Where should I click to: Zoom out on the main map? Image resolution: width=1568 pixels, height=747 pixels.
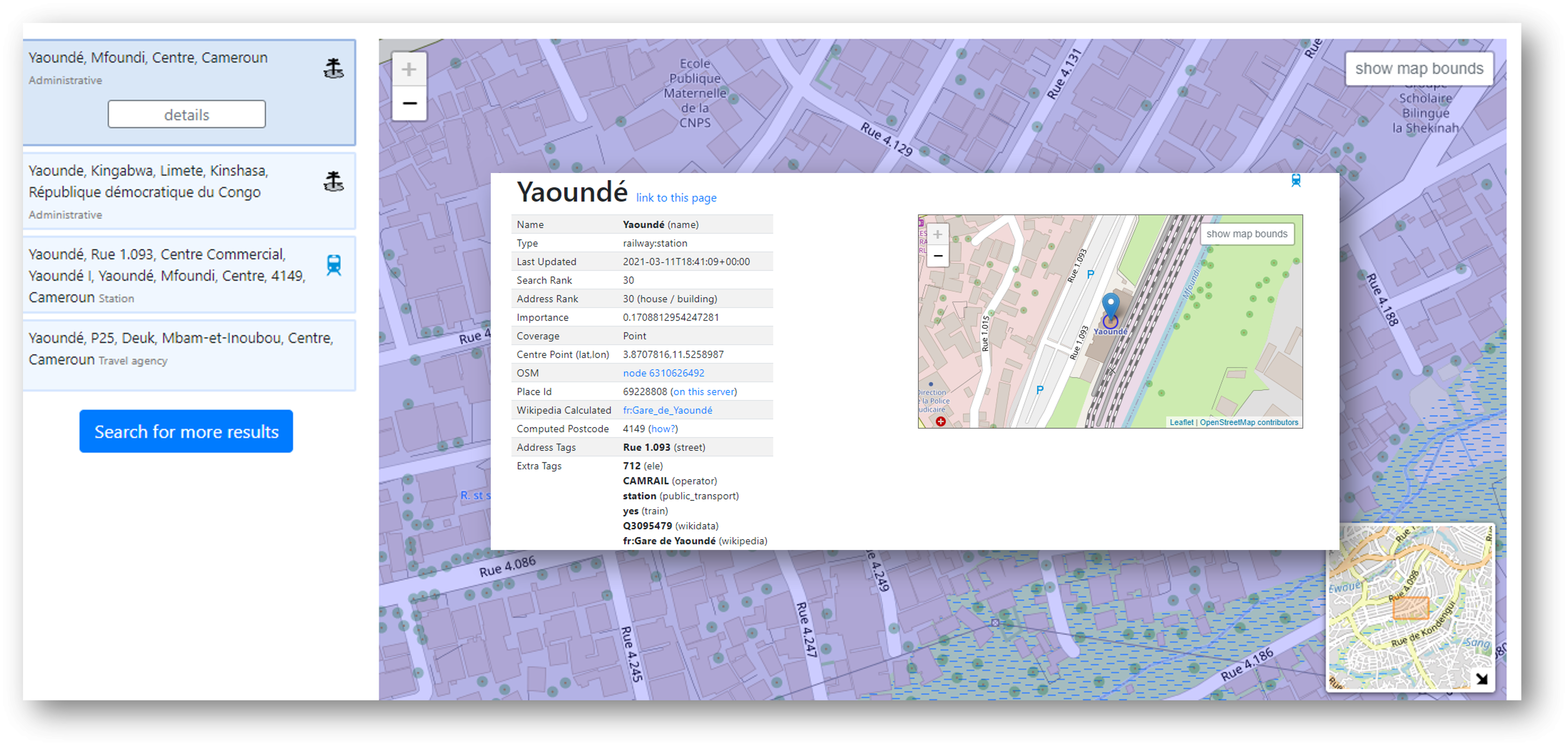pos(409,103)
